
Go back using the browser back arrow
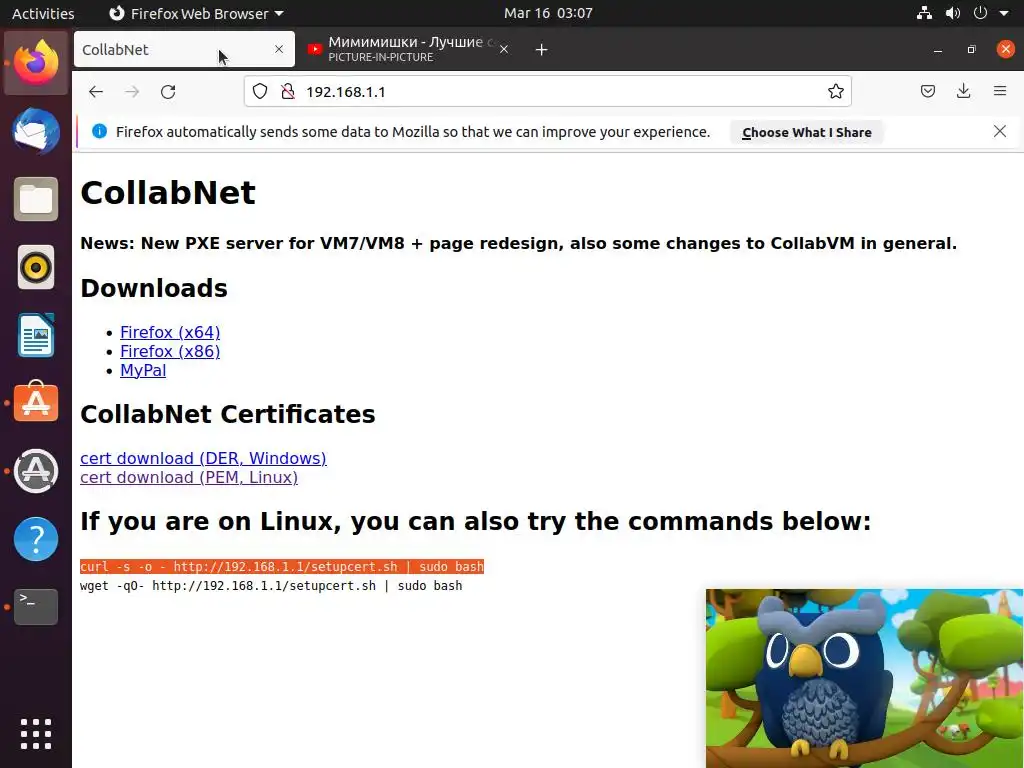click(96, 92)
